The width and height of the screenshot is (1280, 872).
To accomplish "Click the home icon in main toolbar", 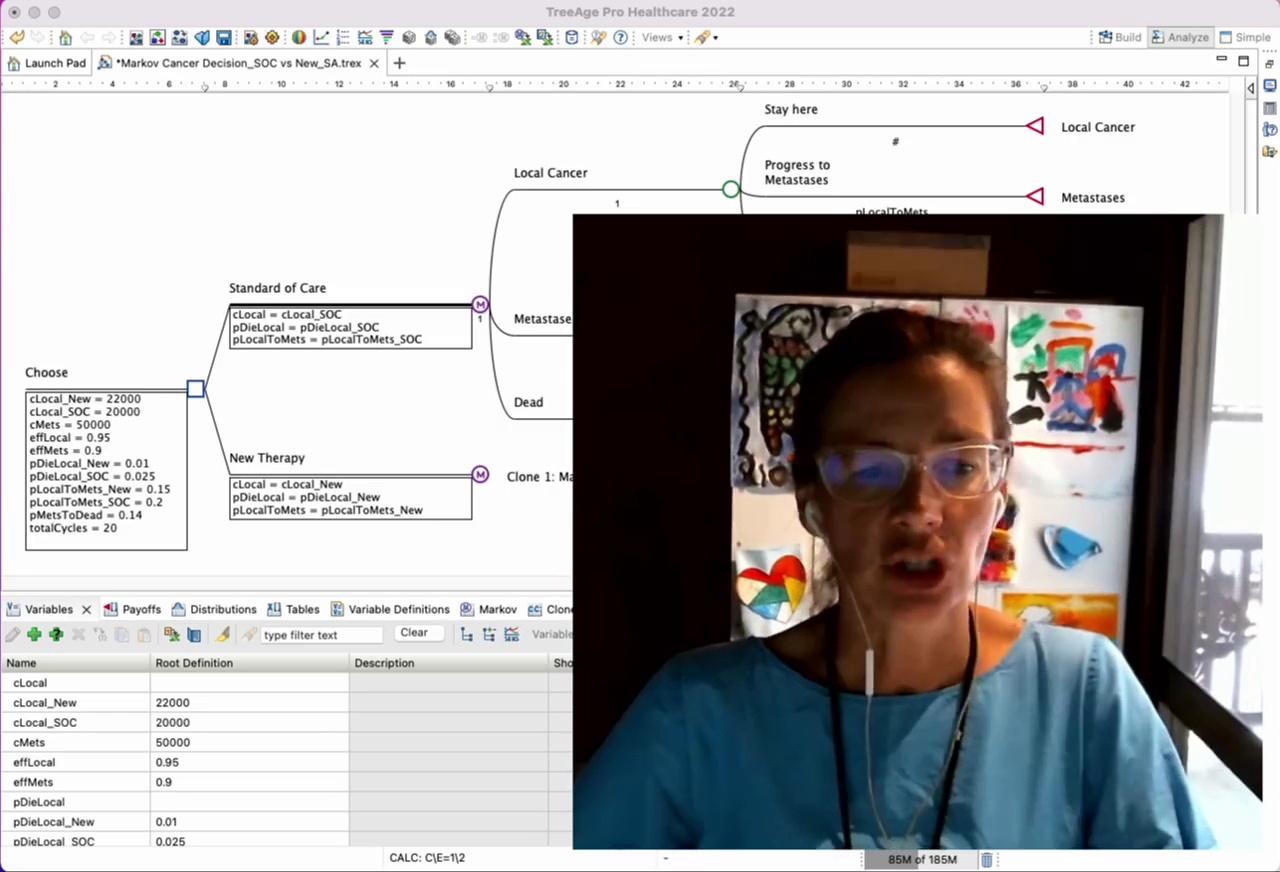I will coord(65,38).
